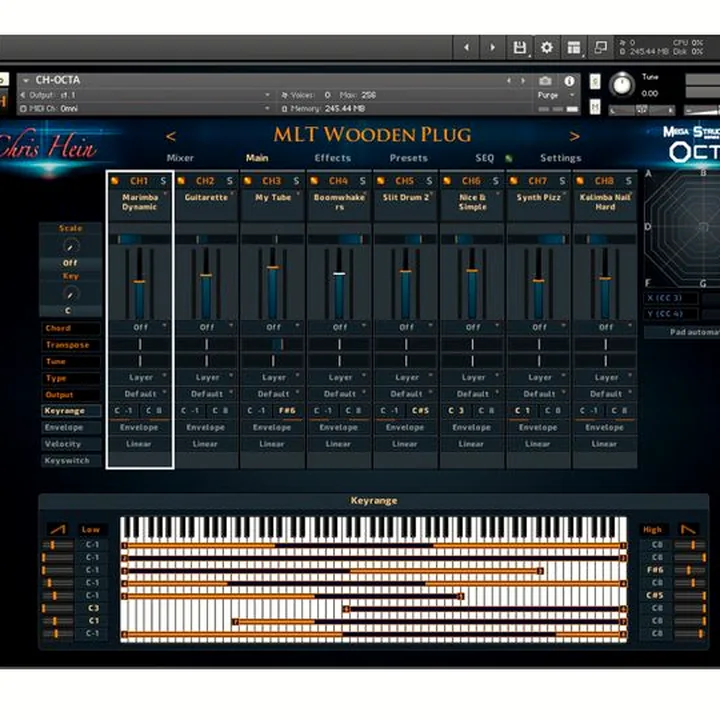Switch to the Presets tab
The width and height of the screenshot is (720, 720).
click(x=409, y=158)
